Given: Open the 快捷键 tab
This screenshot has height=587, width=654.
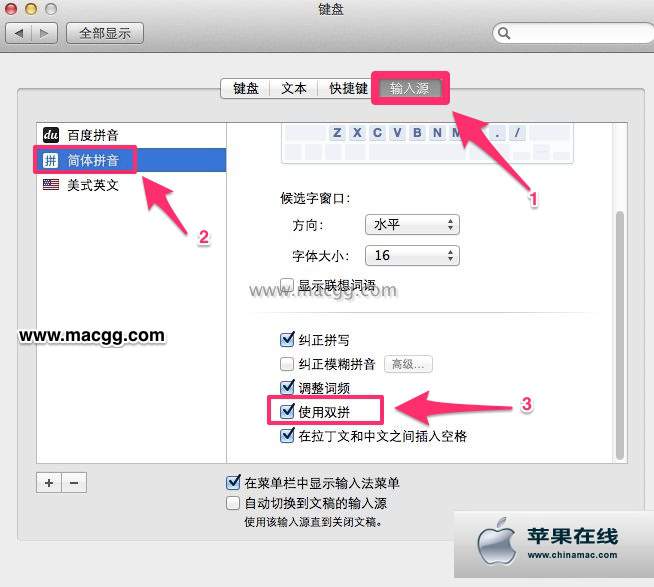Looking at the screenshot, I should tap(348, 88).
